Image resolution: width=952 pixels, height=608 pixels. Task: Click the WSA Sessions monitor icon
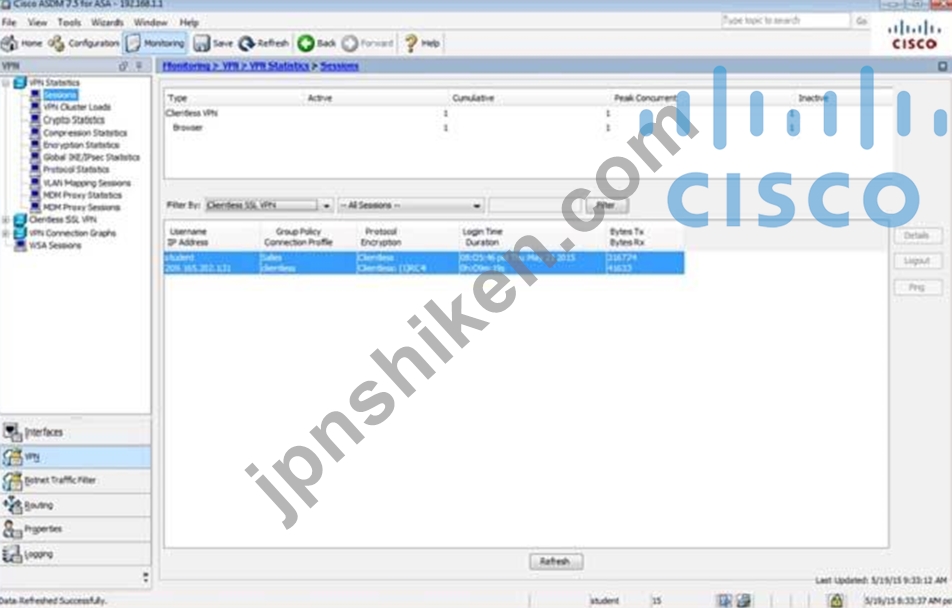[21, 245]
